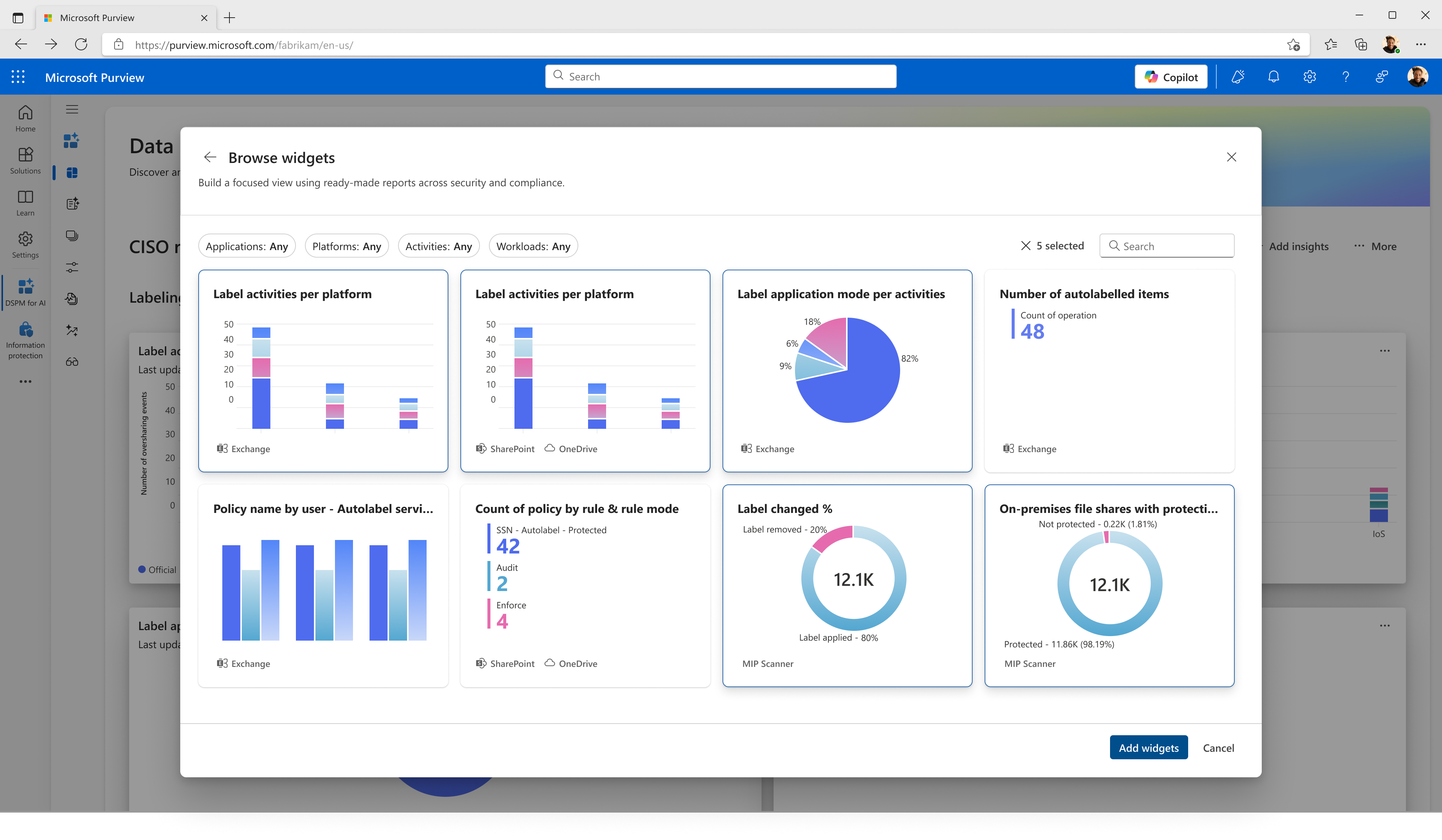Open Information protection in navigation
Screen dimensions: 1442x840
(25, 341)
